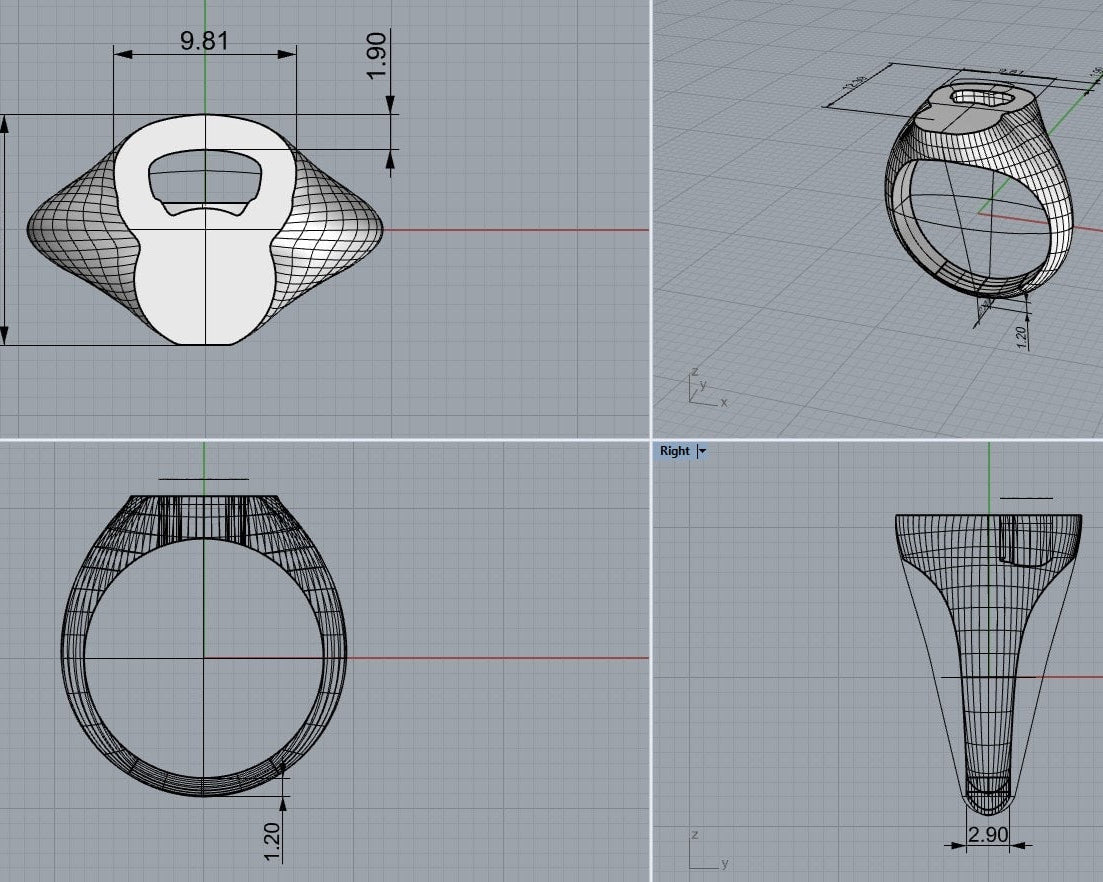Click the vertical divider between the top viewports
Viewport: 1103px width, 882px height.
[651, 218]
